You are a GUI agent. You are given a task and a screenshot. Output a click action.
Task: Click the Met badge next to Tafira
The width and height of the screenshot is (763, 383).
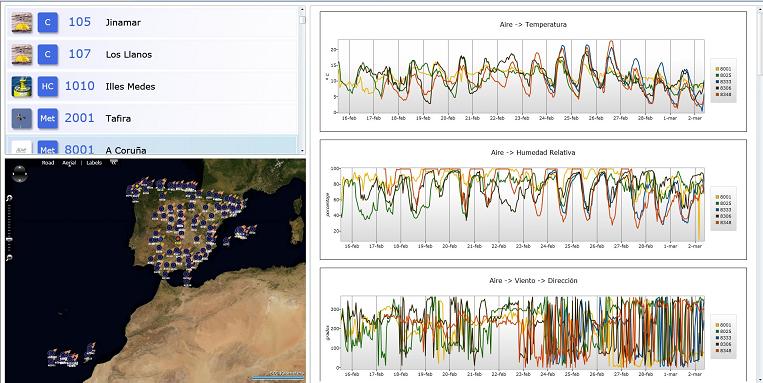click(x=48, y=118)
